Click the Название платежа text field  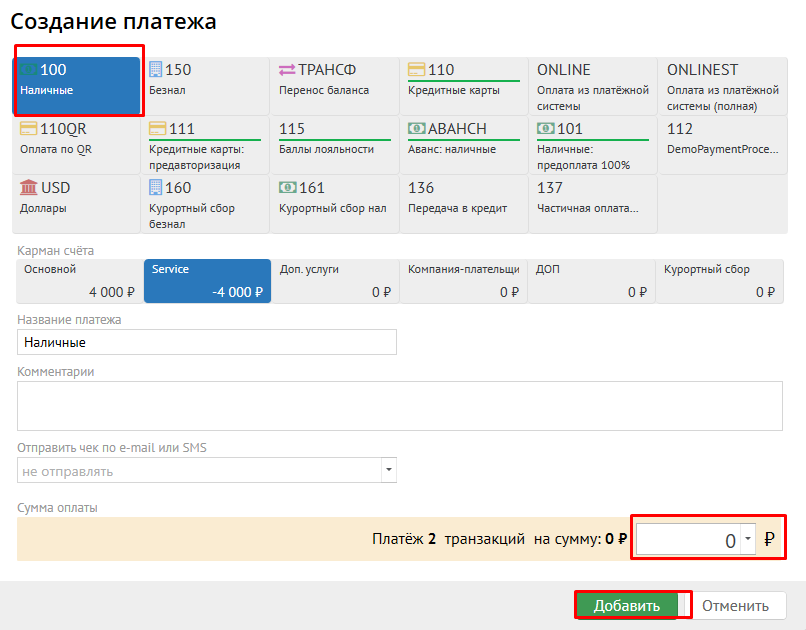(x=207, y=342)
